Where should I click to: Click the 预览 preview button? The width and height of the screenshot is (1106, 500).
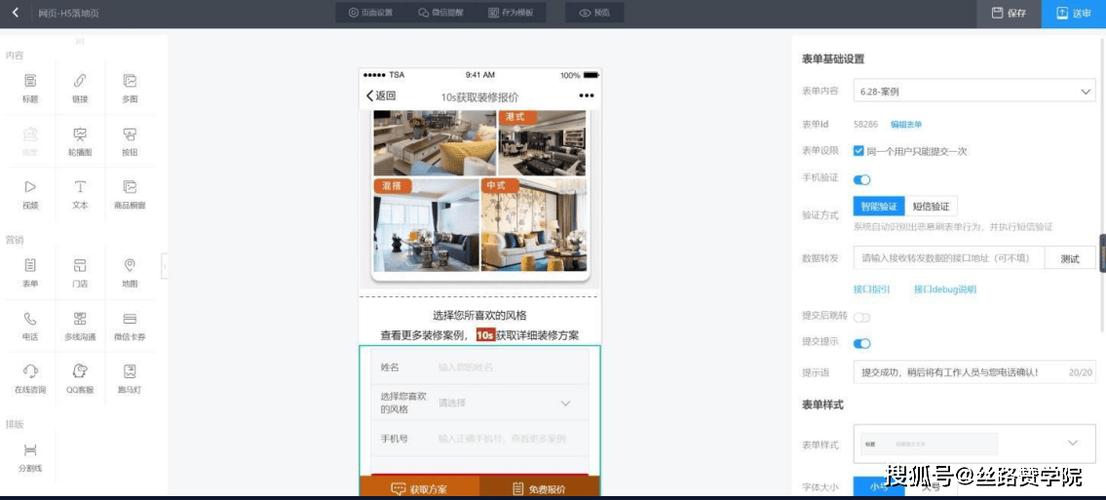(x=594, y=13)
